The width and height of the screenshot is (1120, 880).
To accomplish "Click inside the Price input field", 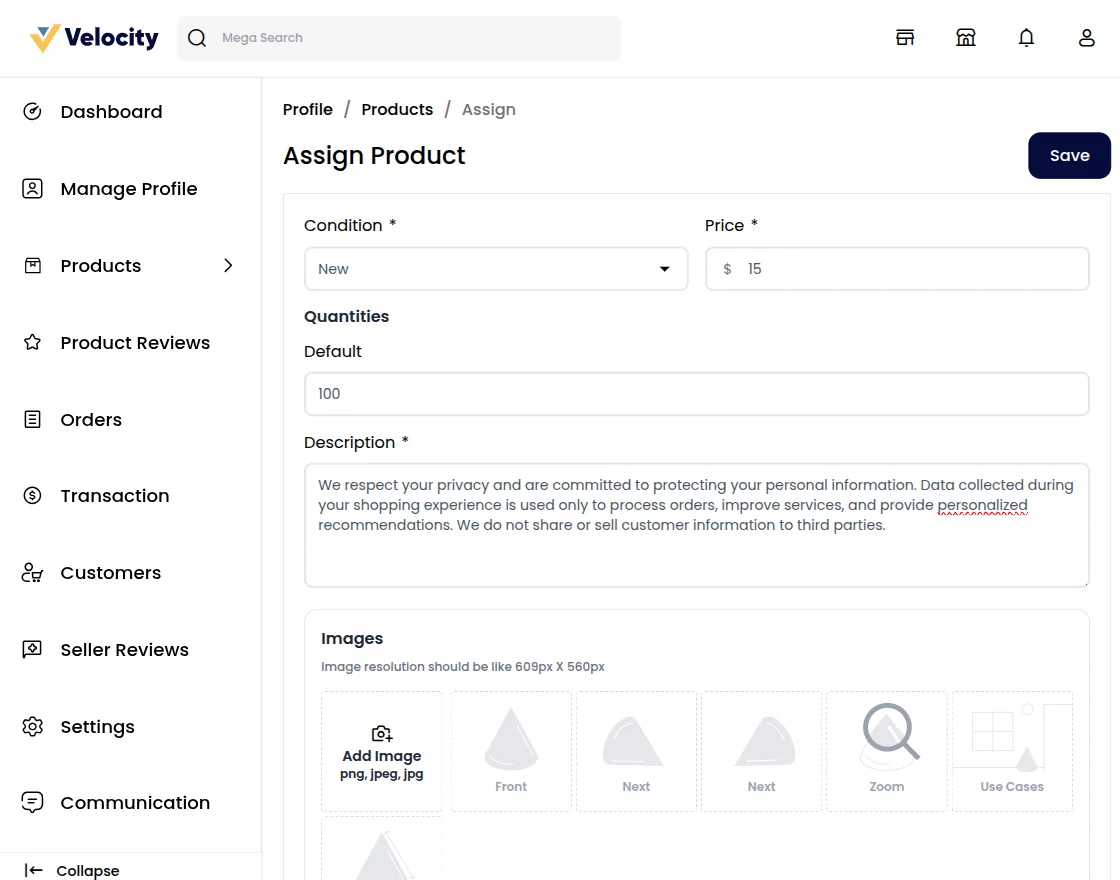I will pyautogui.click(x=897, y=268).
